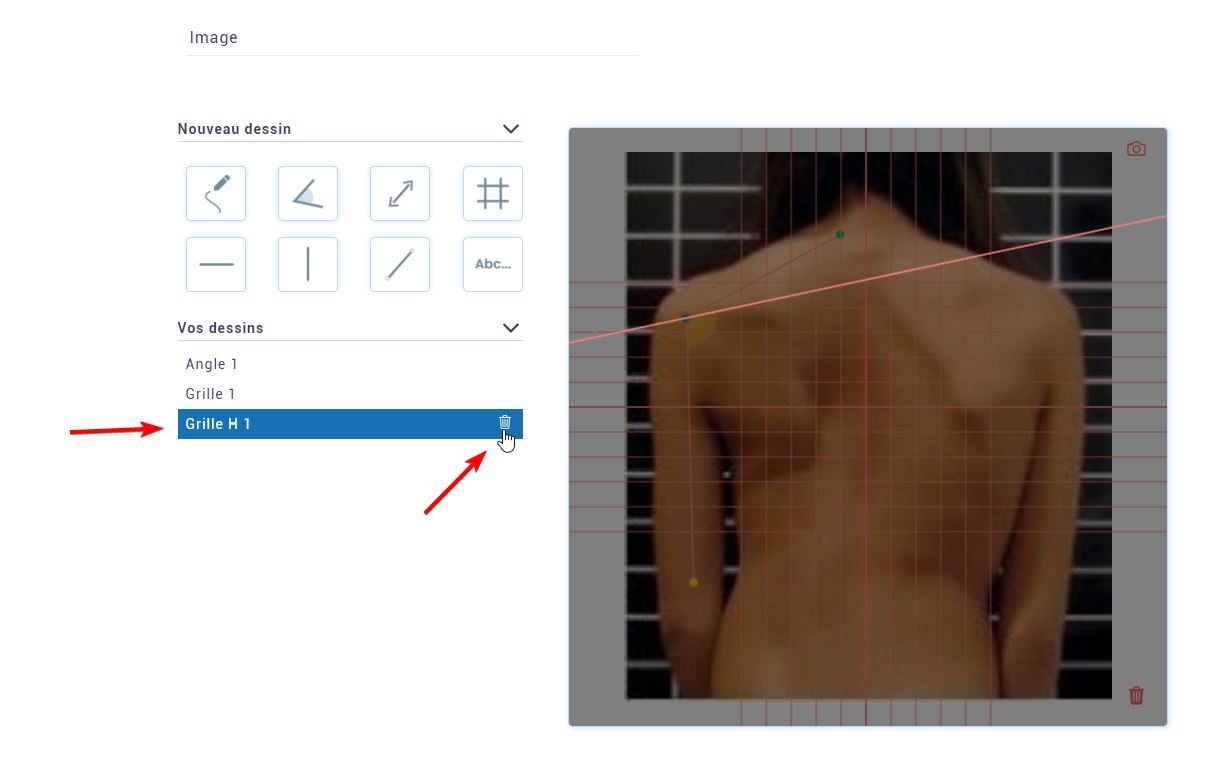The image size is (1212, 778).
Task: Select the diagonal line segment tool
Action: (400, 264)
